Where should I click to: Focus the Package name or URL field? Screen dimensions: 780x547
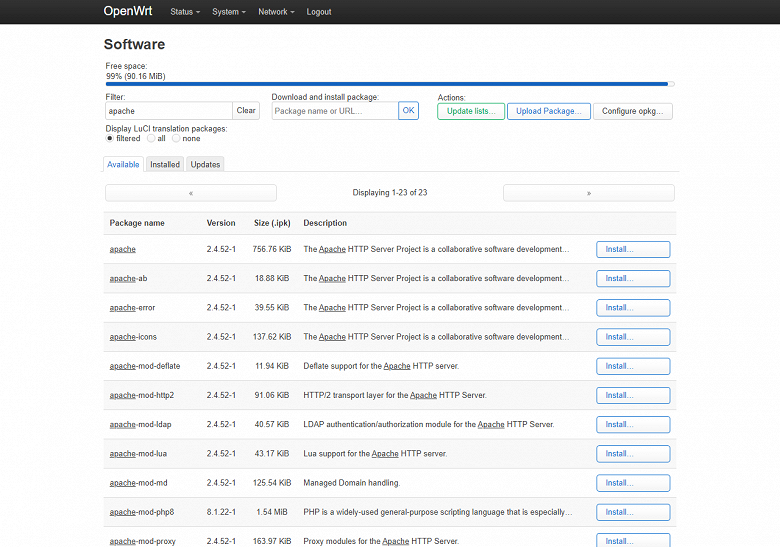coord(335,111)
